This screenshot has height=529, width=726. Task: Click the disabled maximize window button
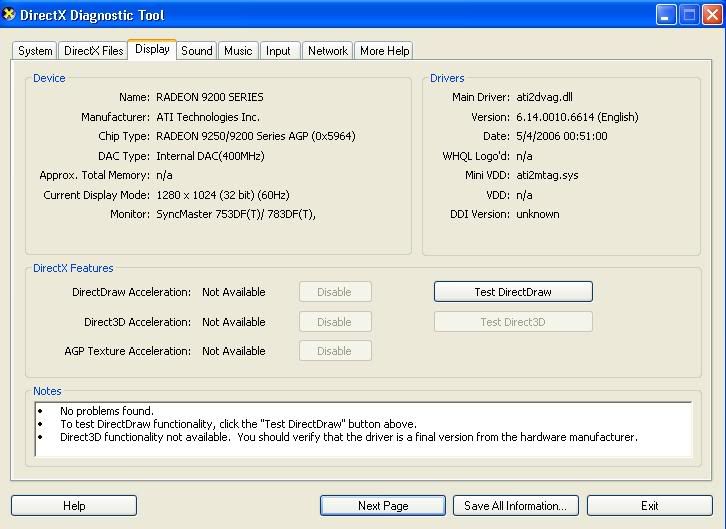tap(689, 15)
